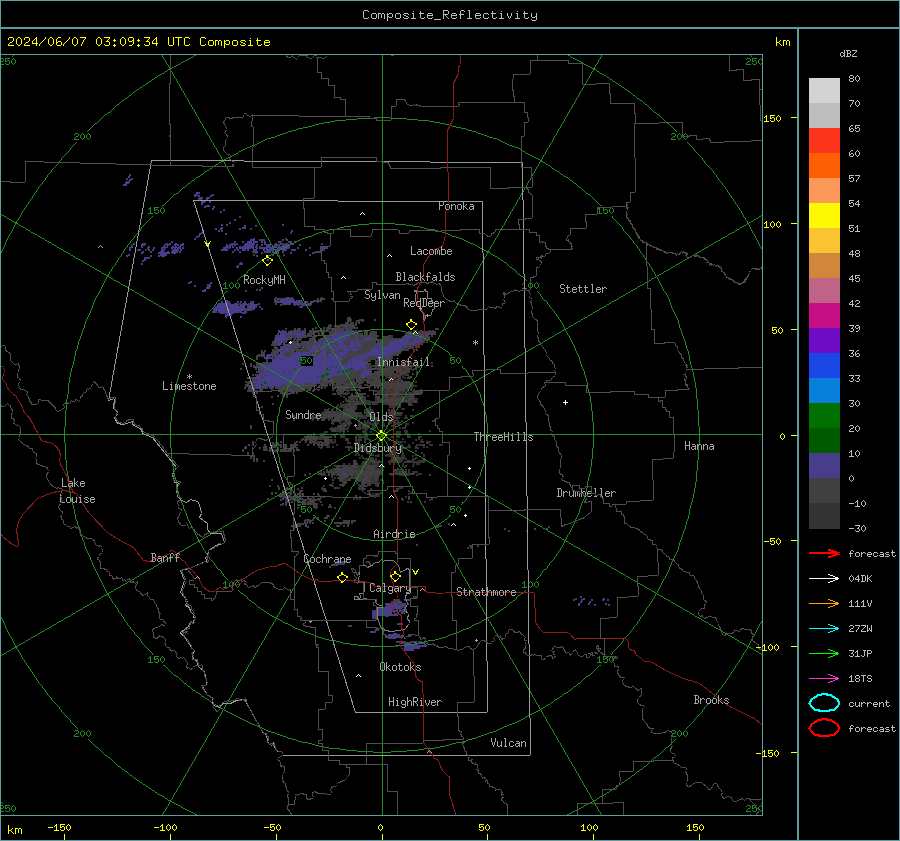
Task: Click the green 31JP arrow icon
Action: [824, 653]
